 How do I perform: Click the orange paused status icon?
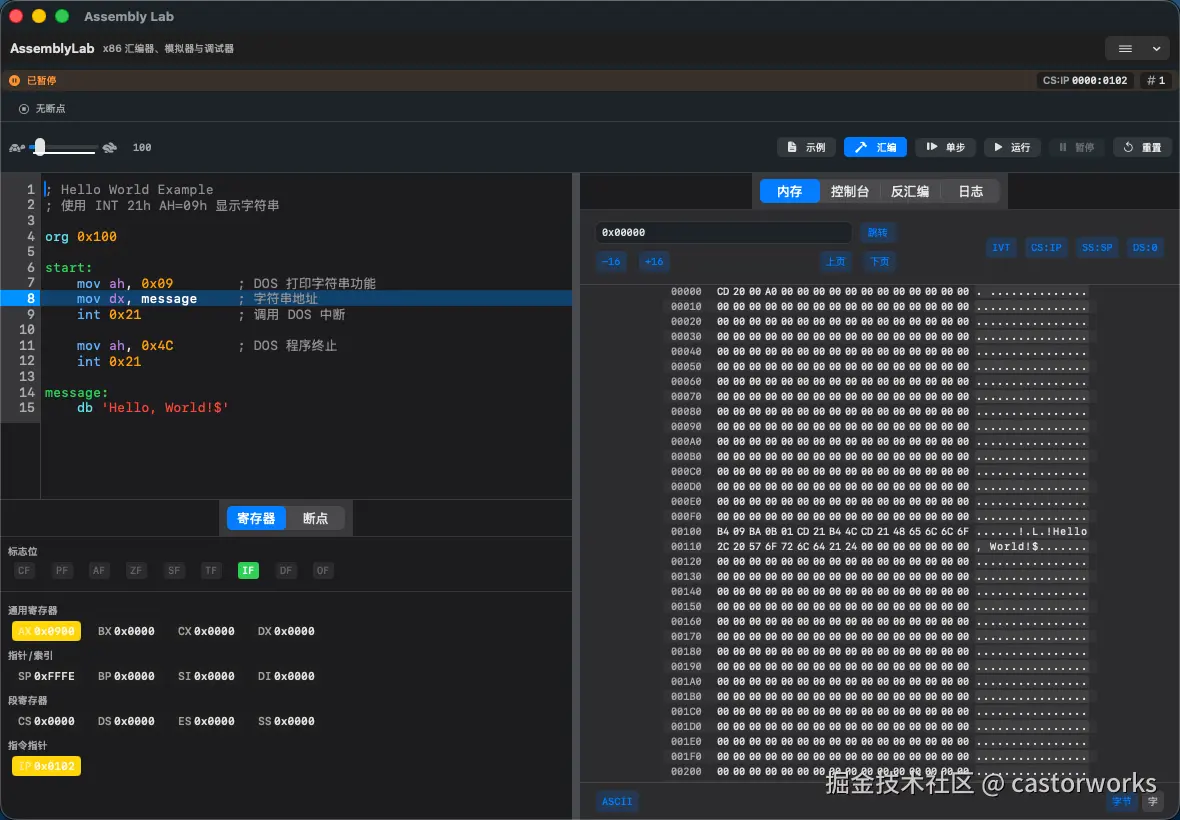pos(14,80)
